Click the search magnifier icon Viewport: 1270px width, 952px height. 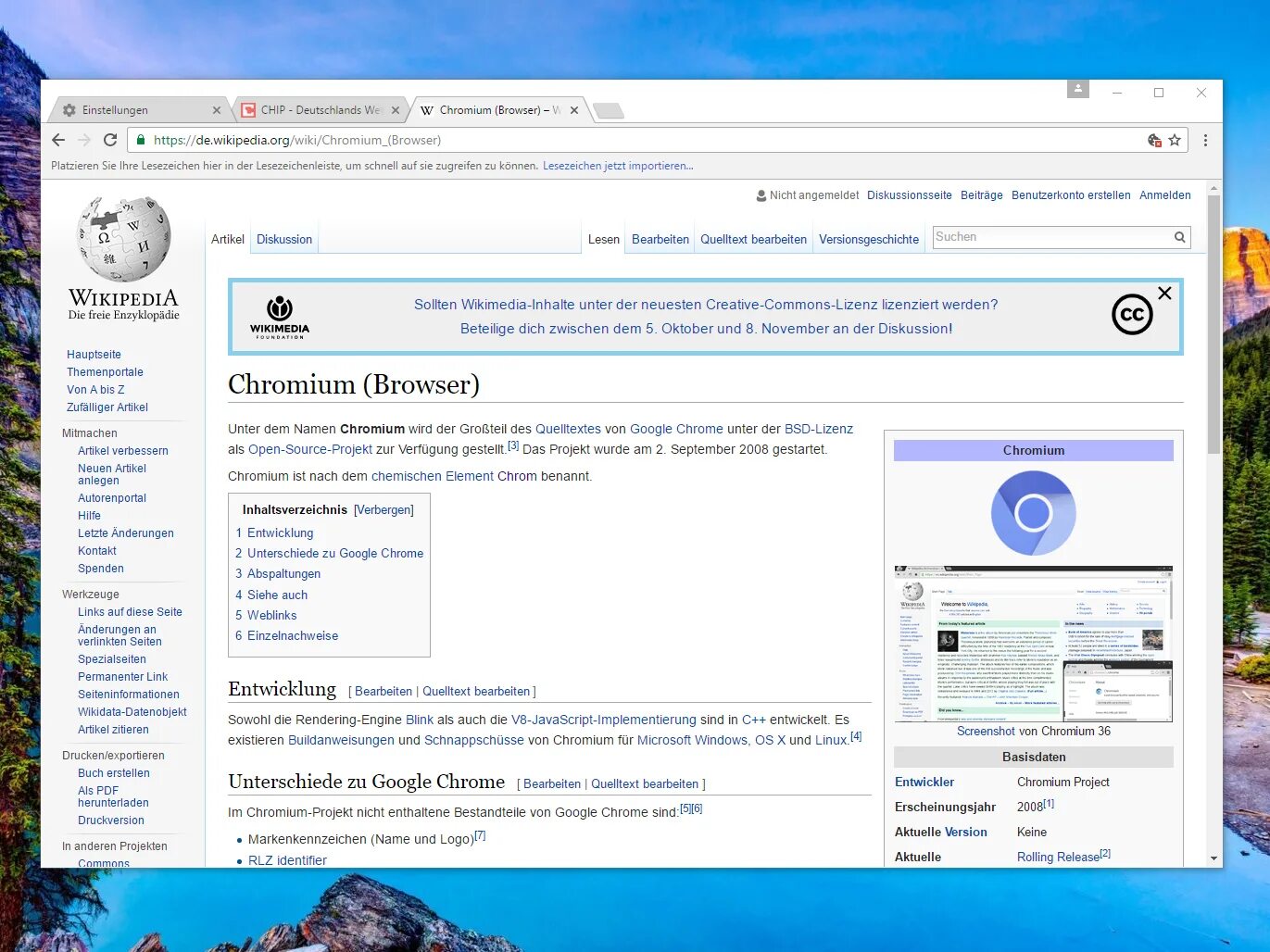1179,237
